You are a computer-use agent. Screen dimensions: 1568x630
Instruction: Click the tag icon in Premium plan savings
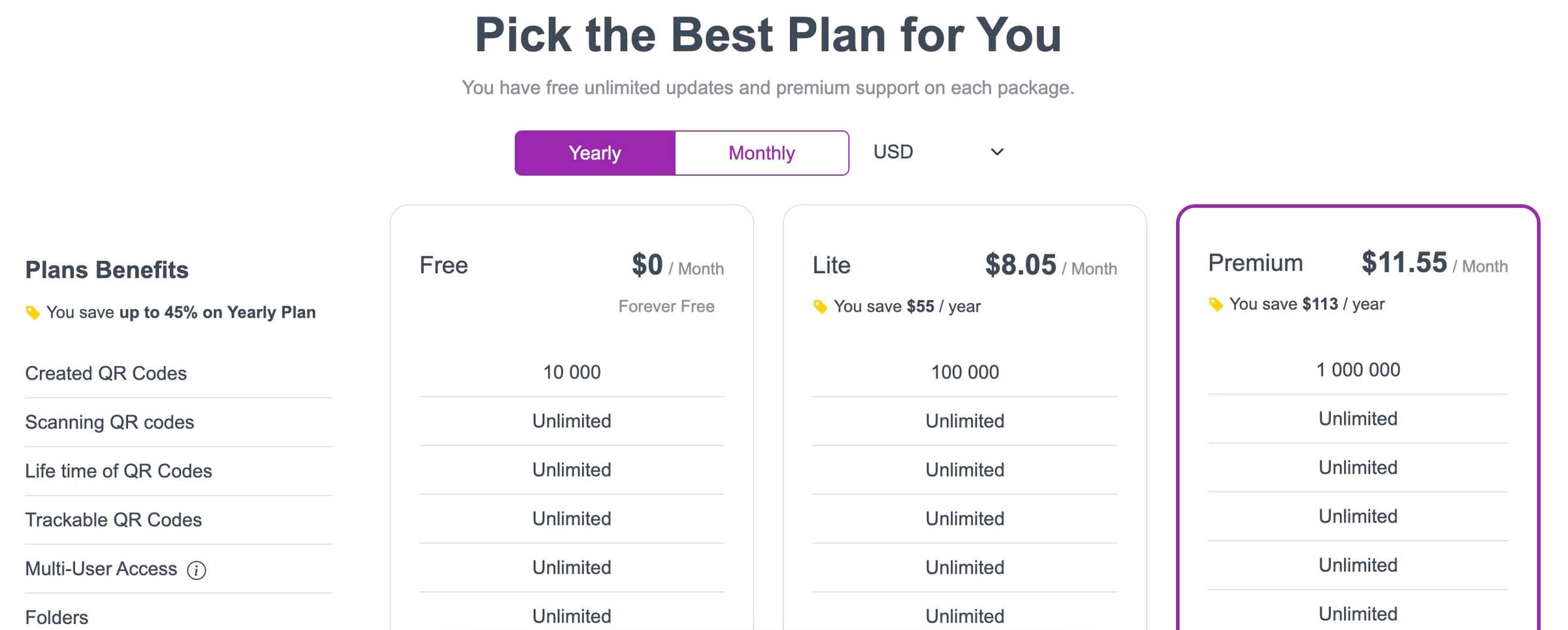[1215, 305]
